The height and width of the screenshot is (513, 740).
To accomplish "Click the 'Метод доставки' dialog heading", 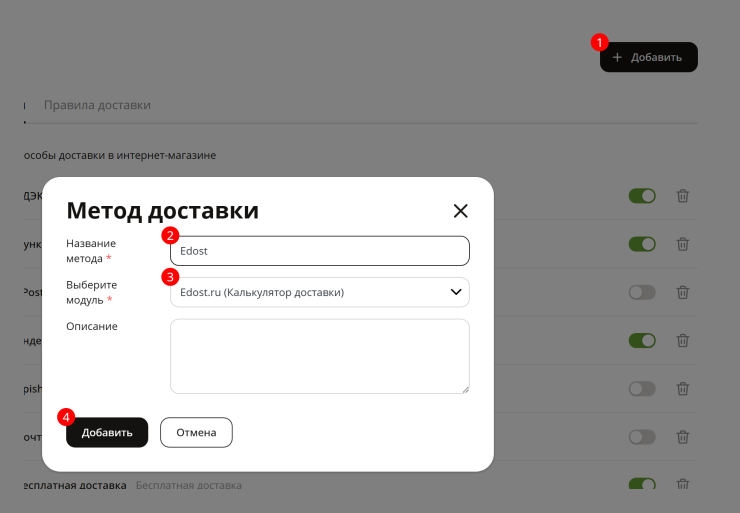I will [162, 210].
